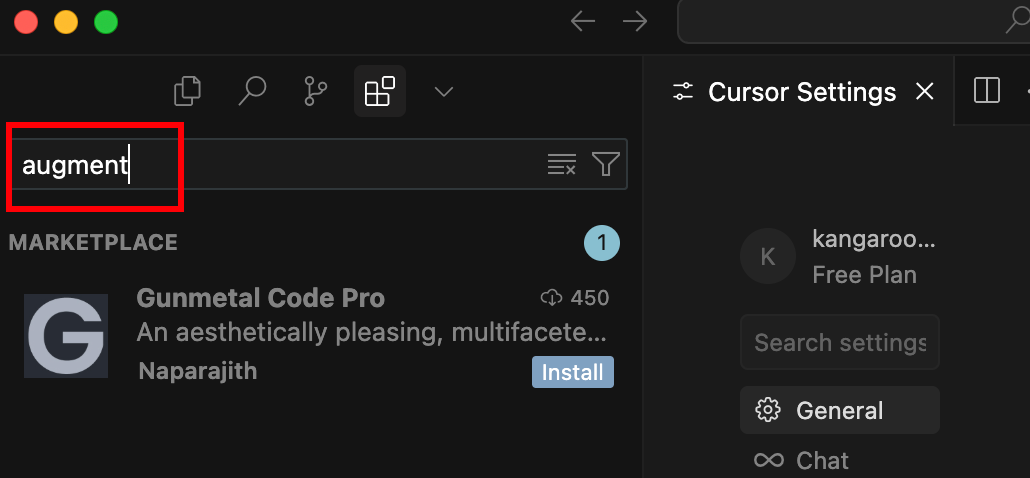Image resolution: width=1030 pixels, height=478 pixels.
Task: Close the Cursor Settings tab
Action: [924, 92]
